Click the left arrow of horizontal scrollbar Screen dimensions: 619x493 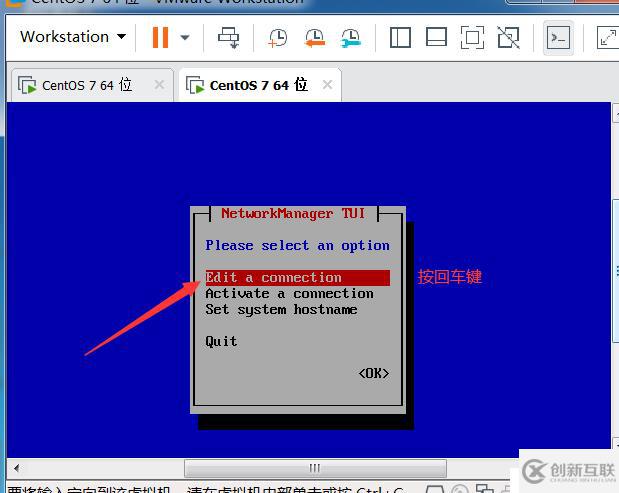[x=16, y=469]
